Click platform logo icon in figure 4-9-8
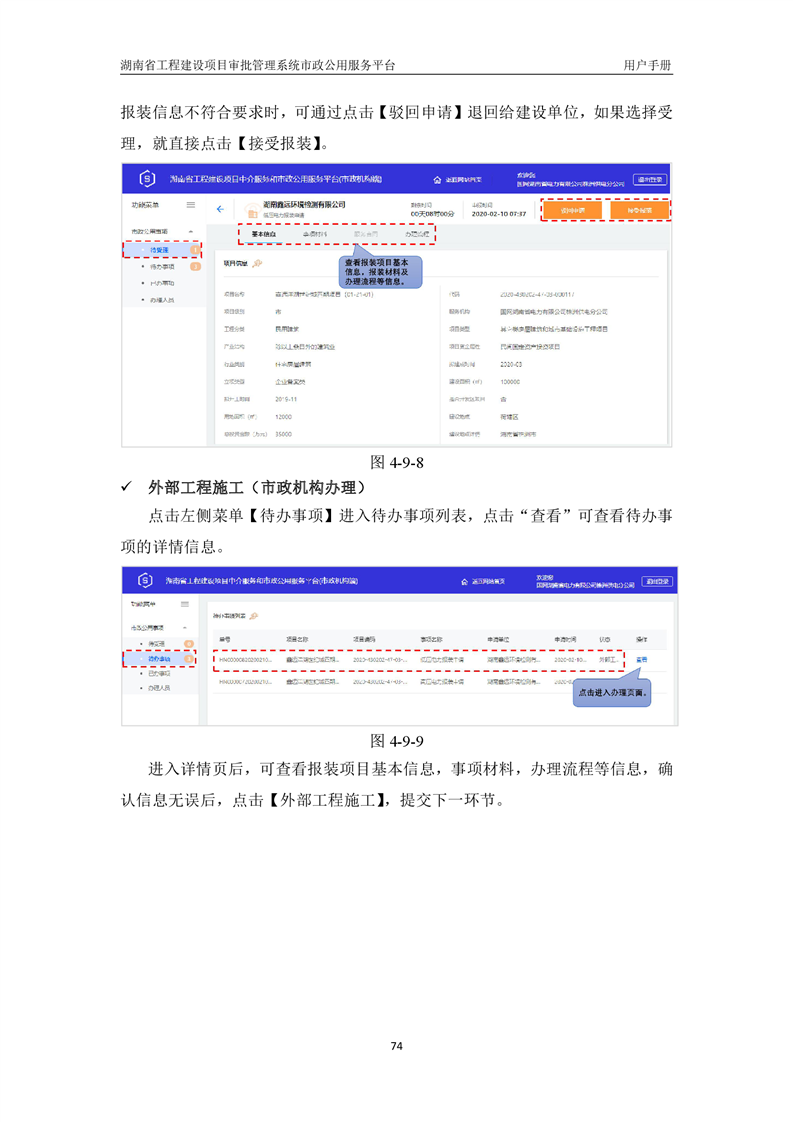 click(147, 179)
